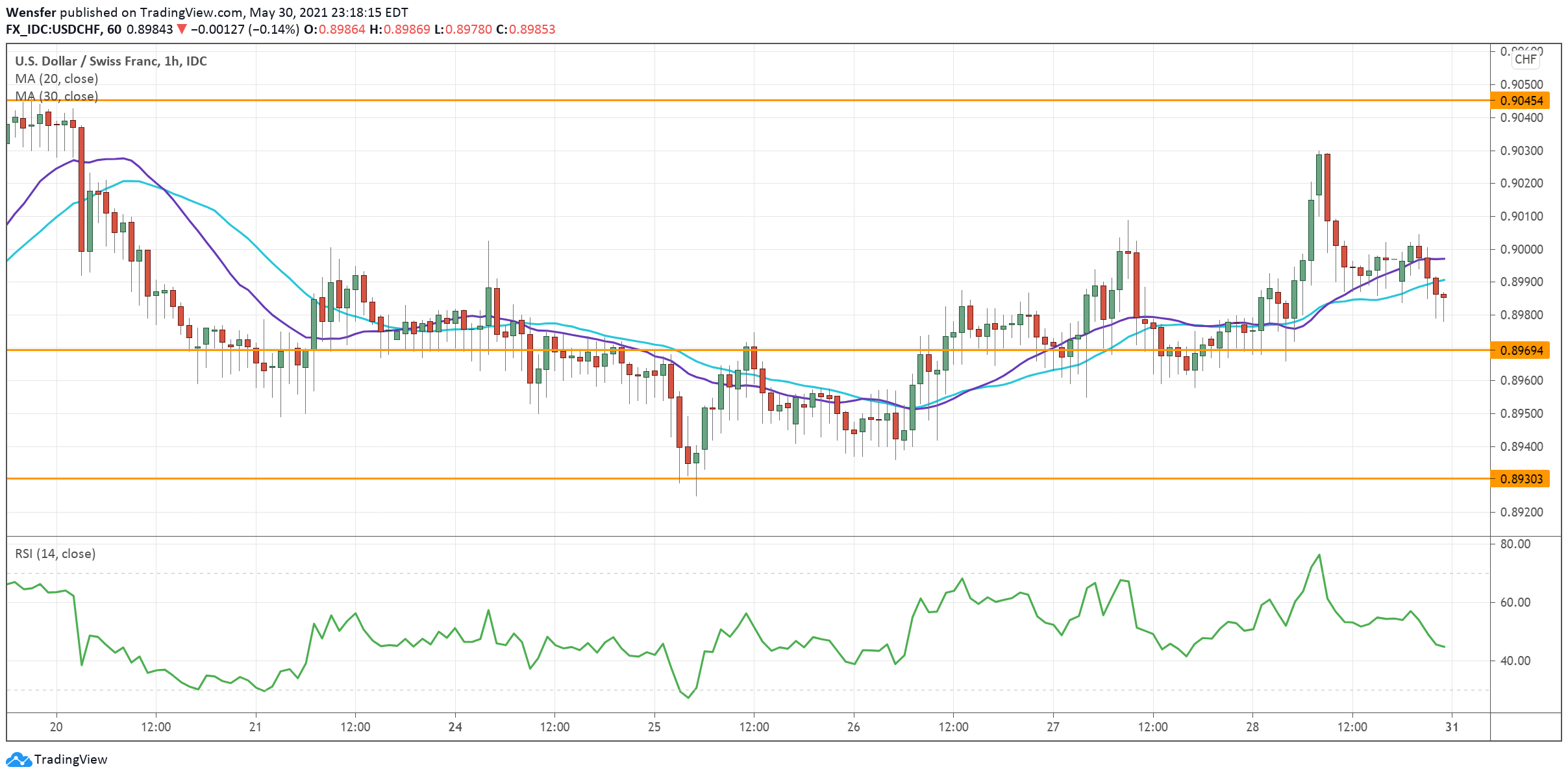
Task: Click the date label 24 on time axis
Action: 455,727
